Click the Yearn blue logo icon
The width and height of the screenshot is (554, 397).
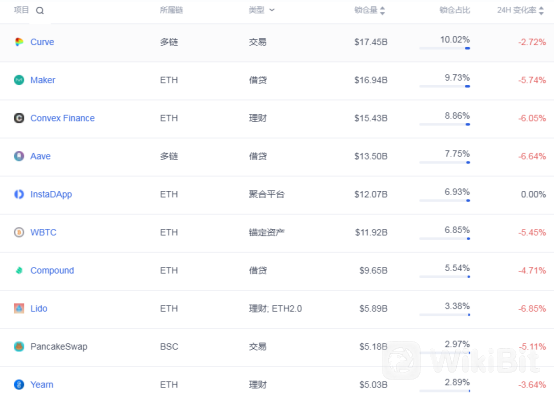[19, 385]
